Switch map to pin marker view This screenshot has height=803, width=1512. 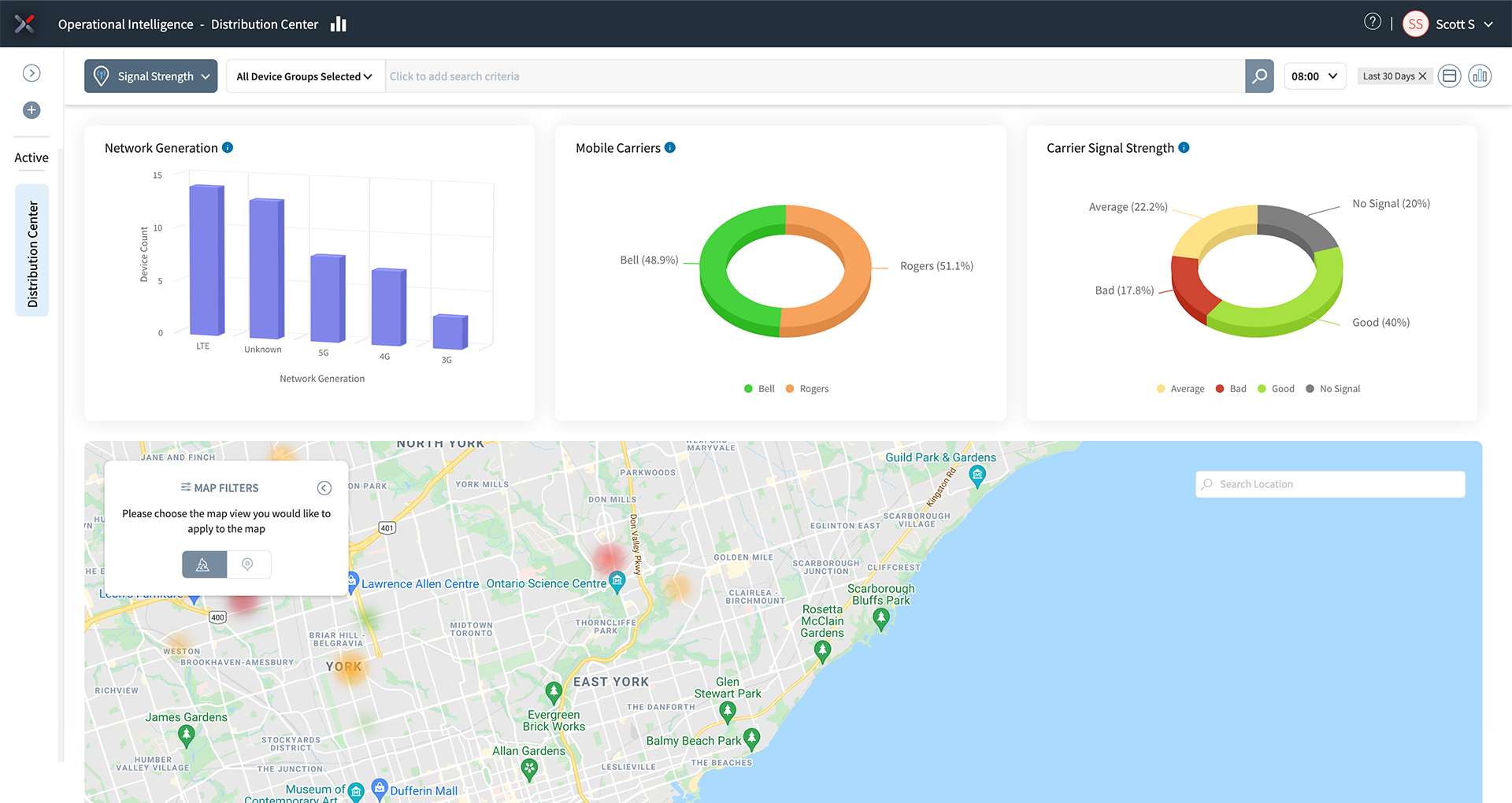pyautogui.click(x=248, y=564)
